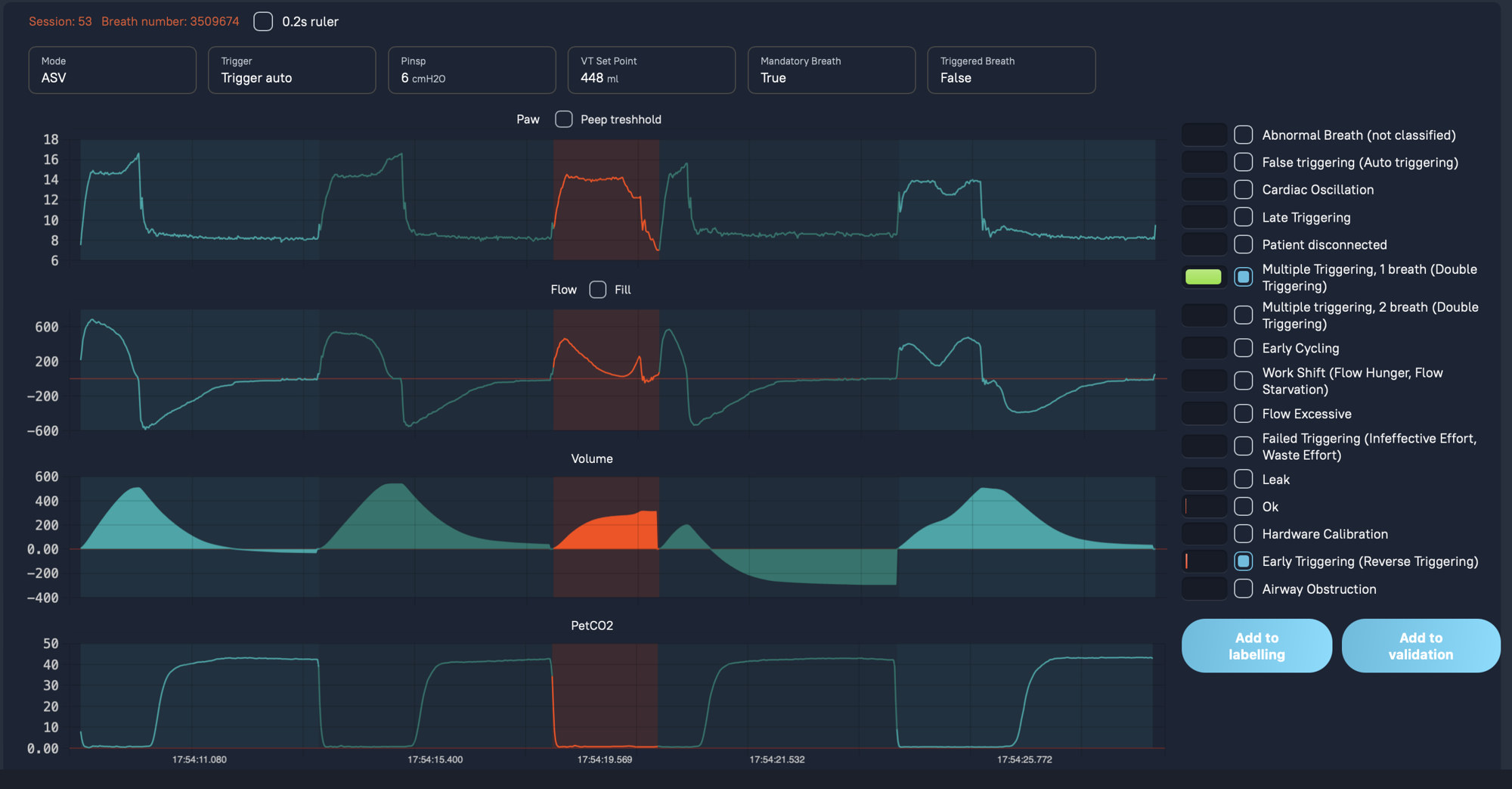Check the Hardware Calibration option
The image size is (1512, 789).
1244,534
